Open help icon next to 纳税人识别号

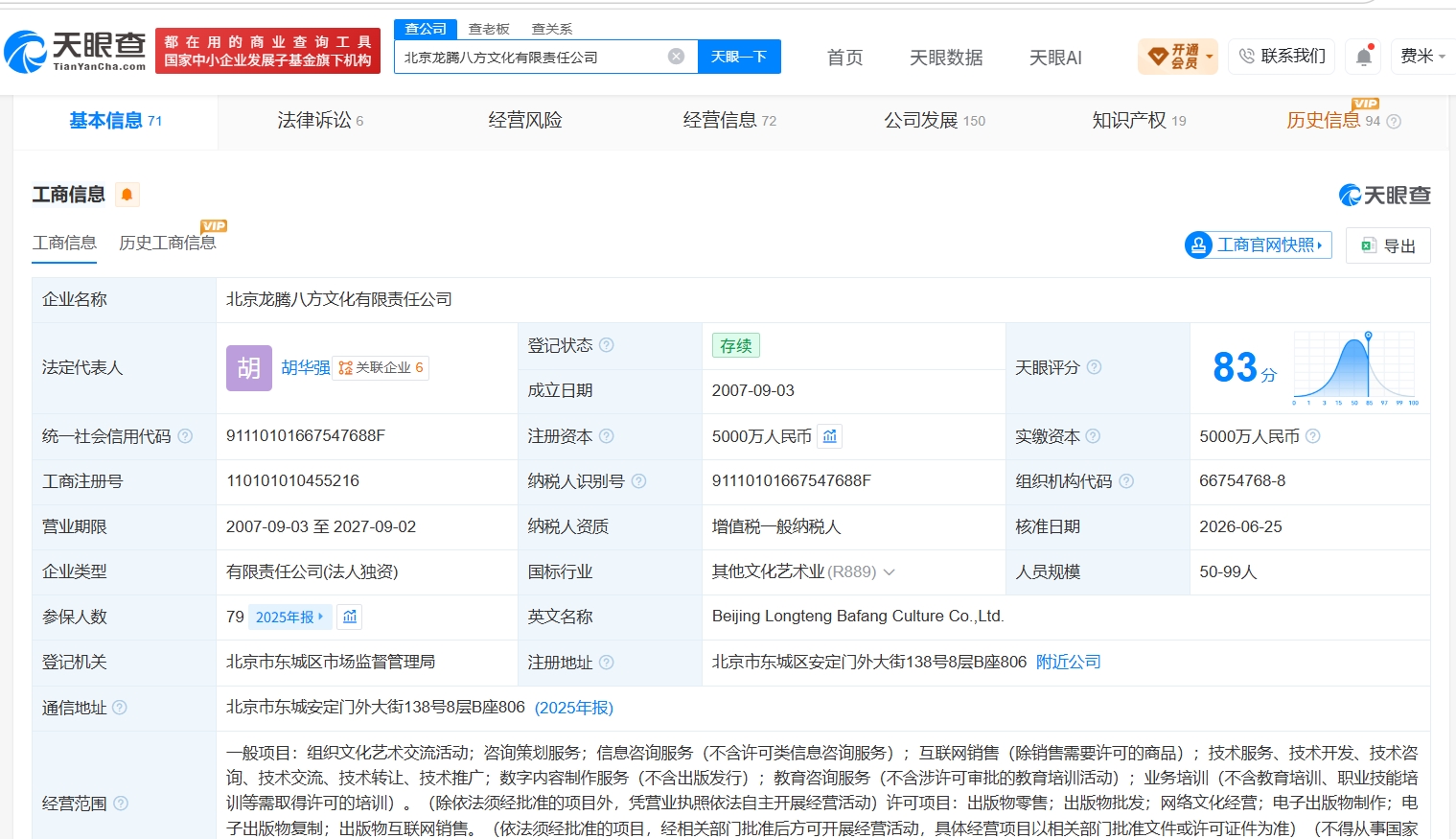(x=639, y=481)
